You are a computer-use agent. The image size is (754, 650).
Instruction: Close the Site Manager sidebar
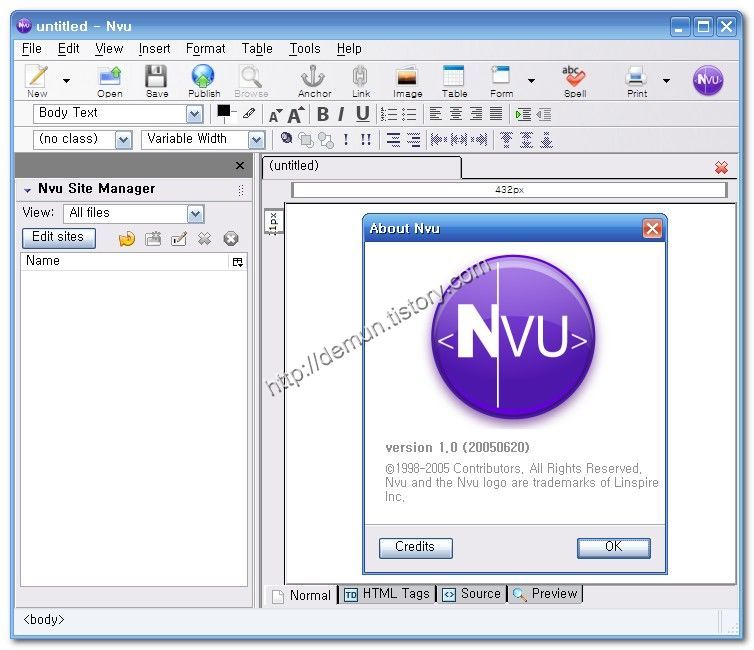(240, 166)
